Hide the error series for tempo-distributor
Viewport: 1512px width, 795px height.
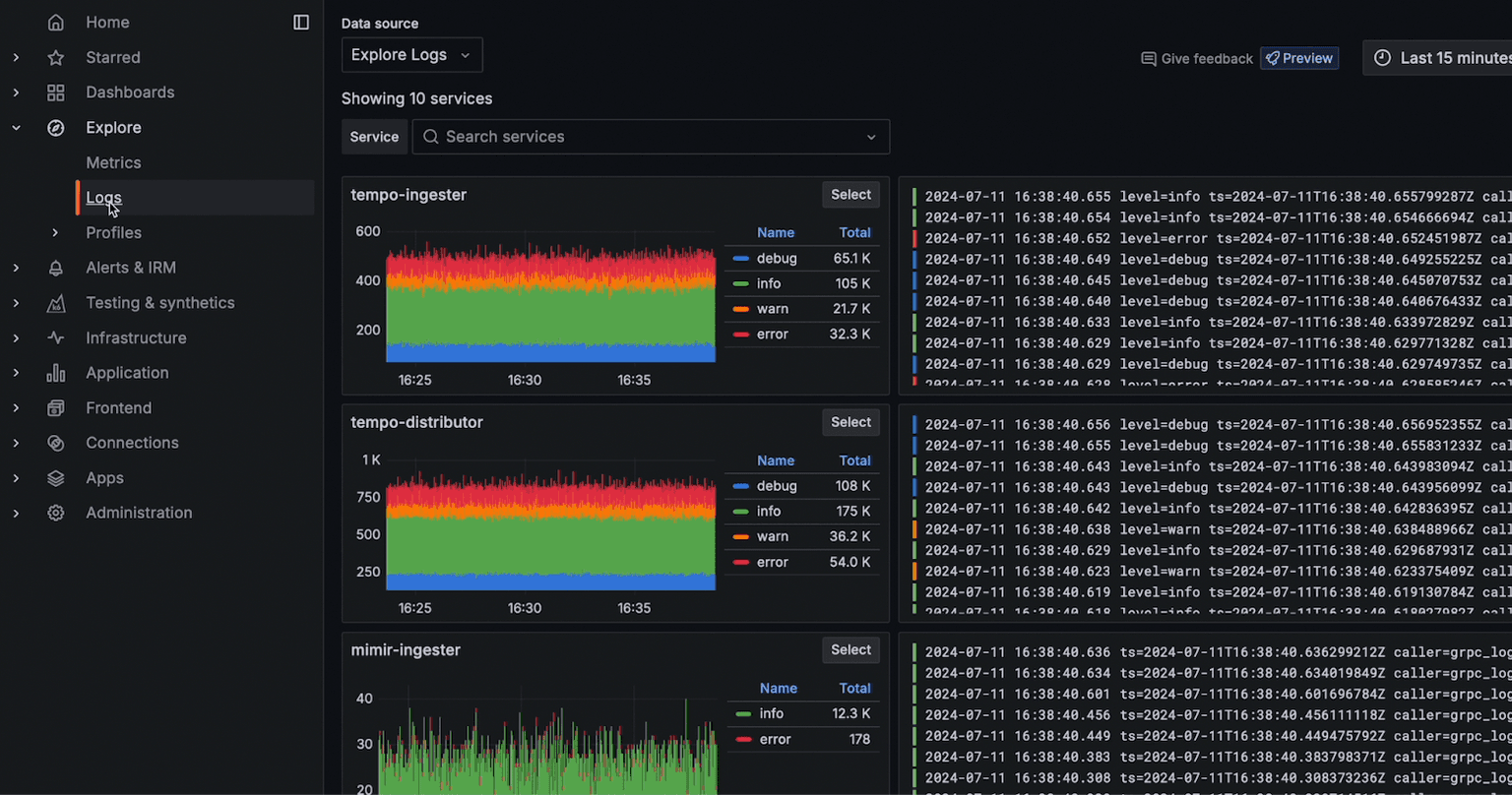(772, 562)
